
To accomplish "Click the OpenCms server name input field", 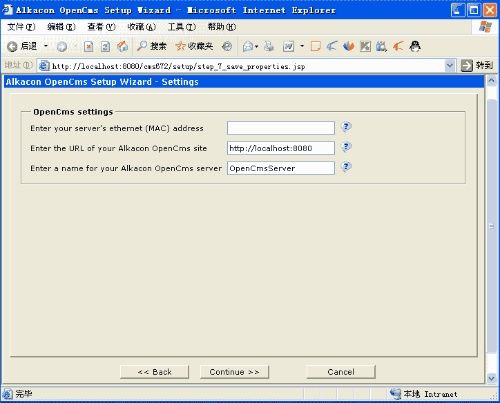I will point(281,168).
